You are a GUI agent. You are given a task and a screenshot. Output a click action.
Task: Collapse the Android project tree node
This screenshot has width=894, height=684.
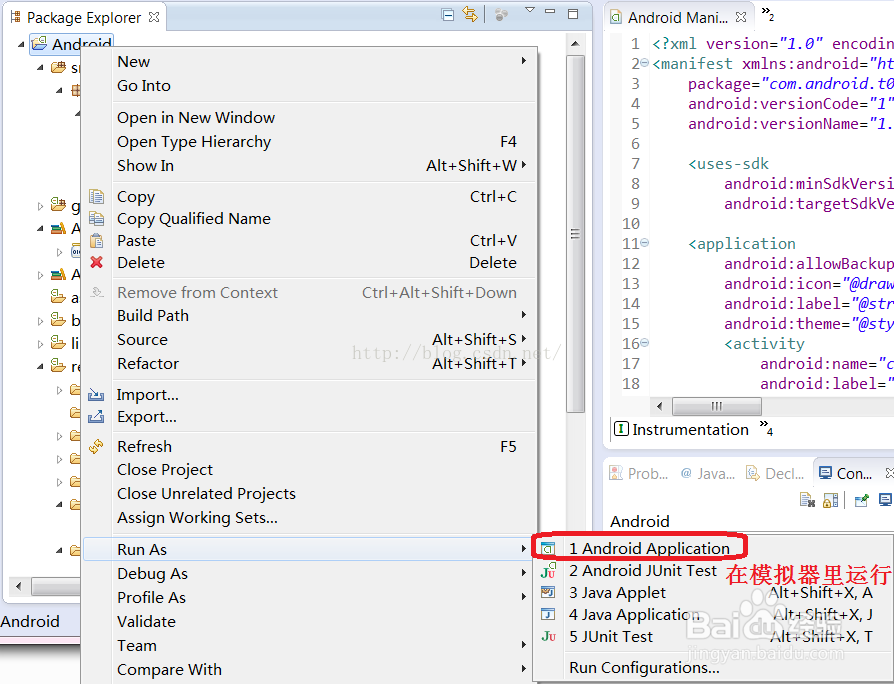[x=21, y=44]
